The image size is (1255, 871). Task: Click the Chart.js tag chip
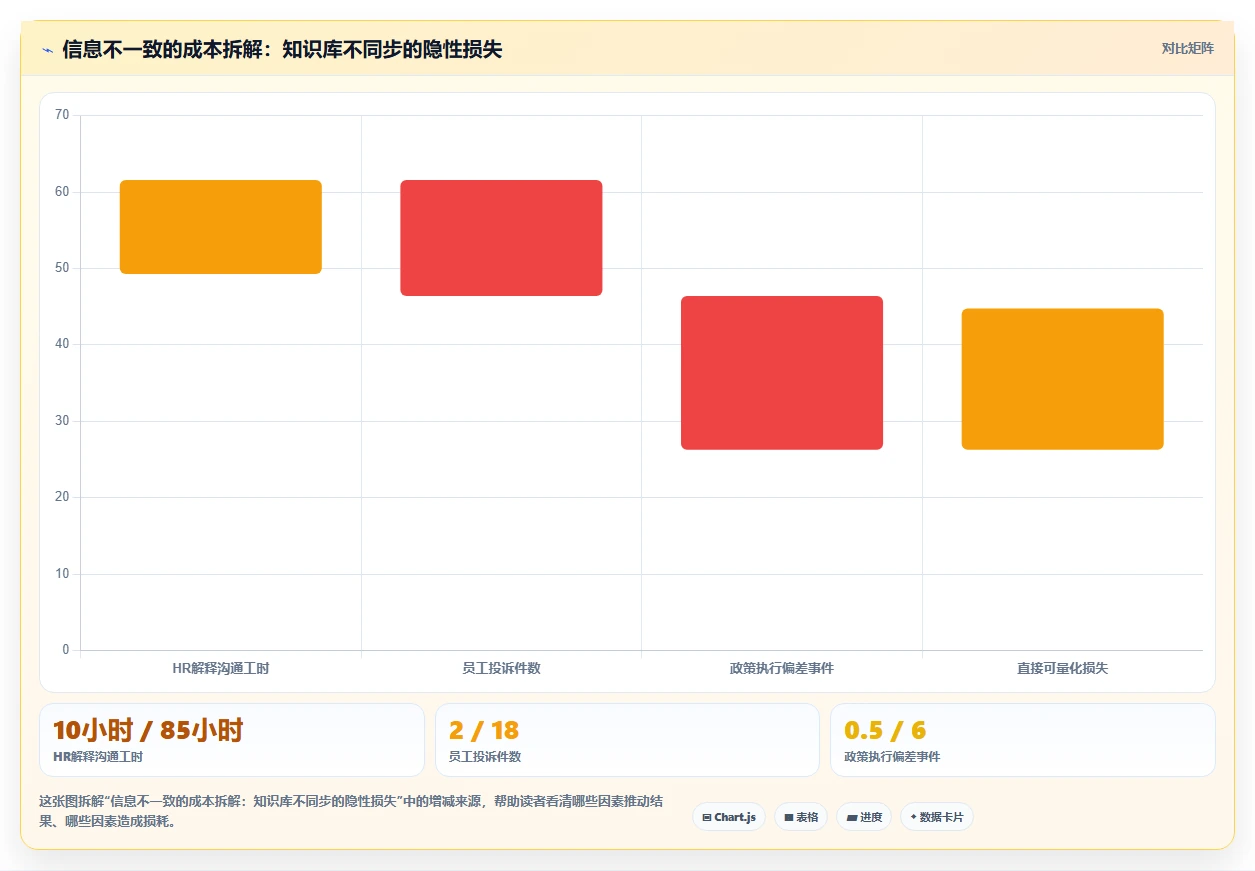[x=729, y=817]
